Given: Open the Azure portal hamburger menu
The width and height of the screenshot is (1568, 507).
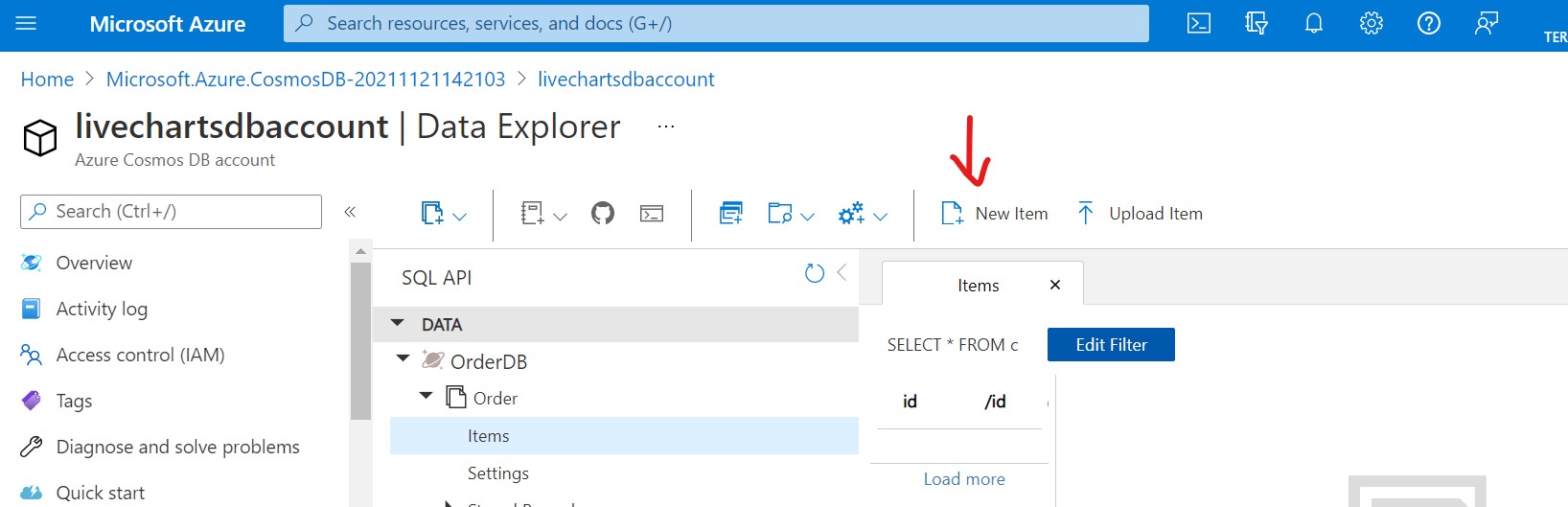Looking at the screenshot, I should click(26, 23).
